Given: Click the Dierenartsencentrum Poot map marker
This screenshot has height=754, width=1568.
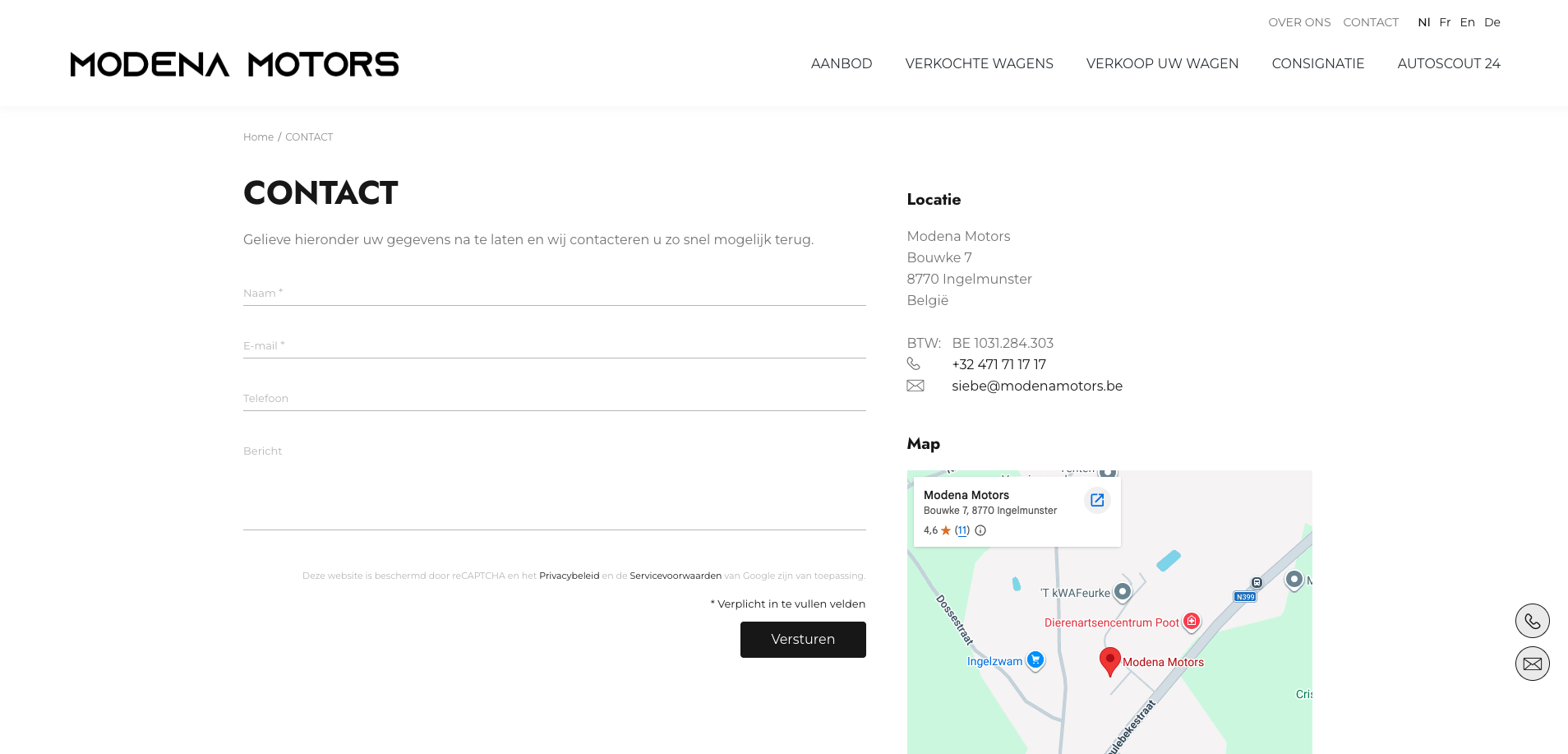Looking at the screenshot, I should [1192, 622].
